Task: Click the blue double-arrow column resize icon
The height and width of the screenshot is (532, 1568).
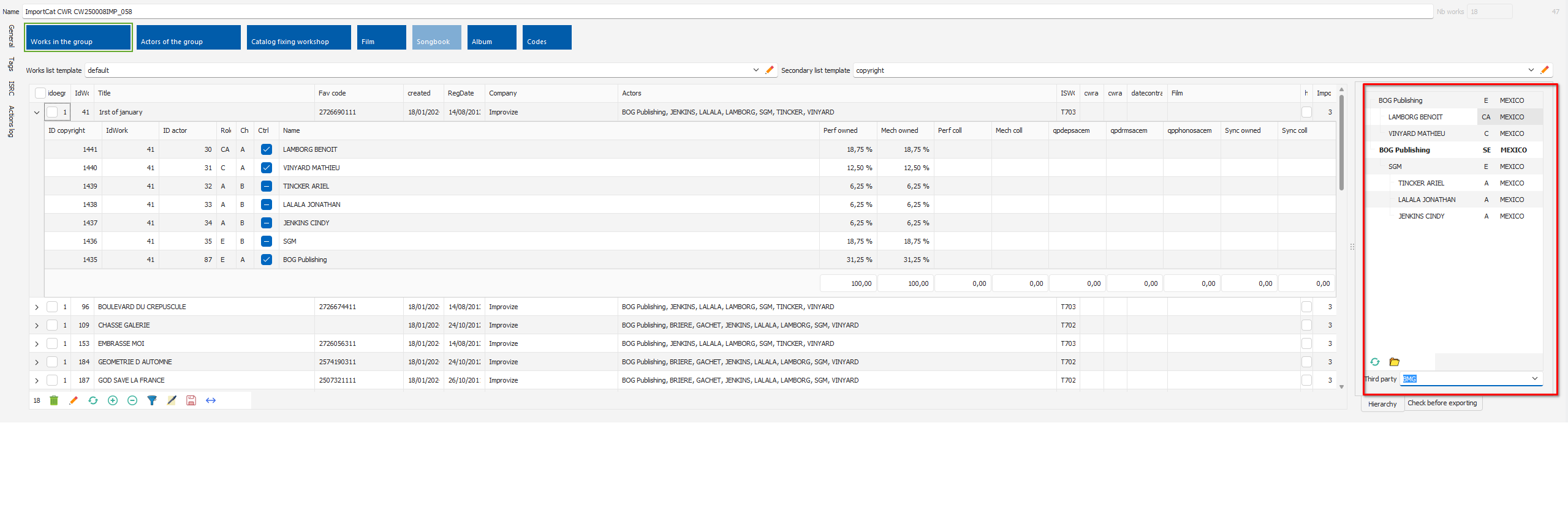Action: point(211,400)
